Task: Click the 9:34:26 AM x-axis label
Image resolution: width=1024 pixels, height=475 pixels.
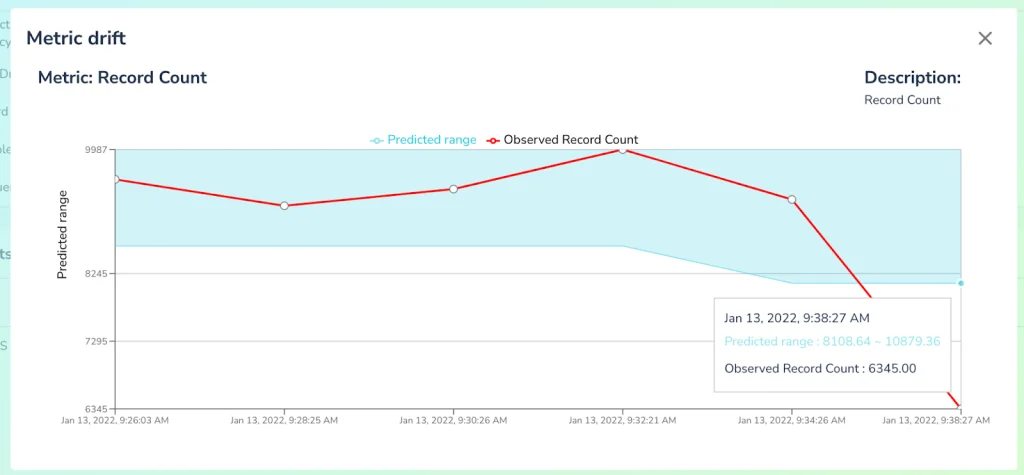Action: (792, 421)
